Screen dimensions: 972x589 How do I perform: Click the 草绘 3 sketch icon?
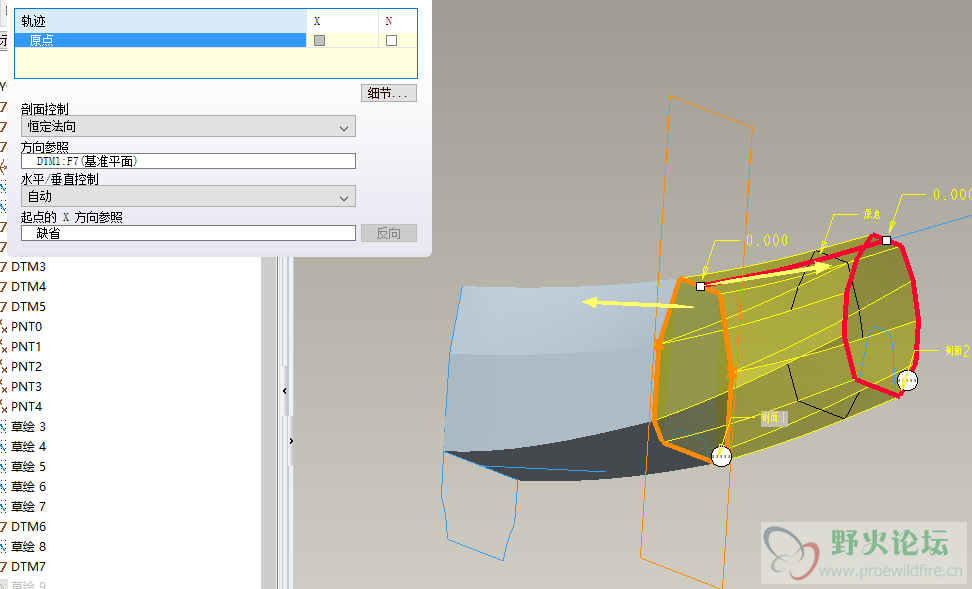[4, 427]
